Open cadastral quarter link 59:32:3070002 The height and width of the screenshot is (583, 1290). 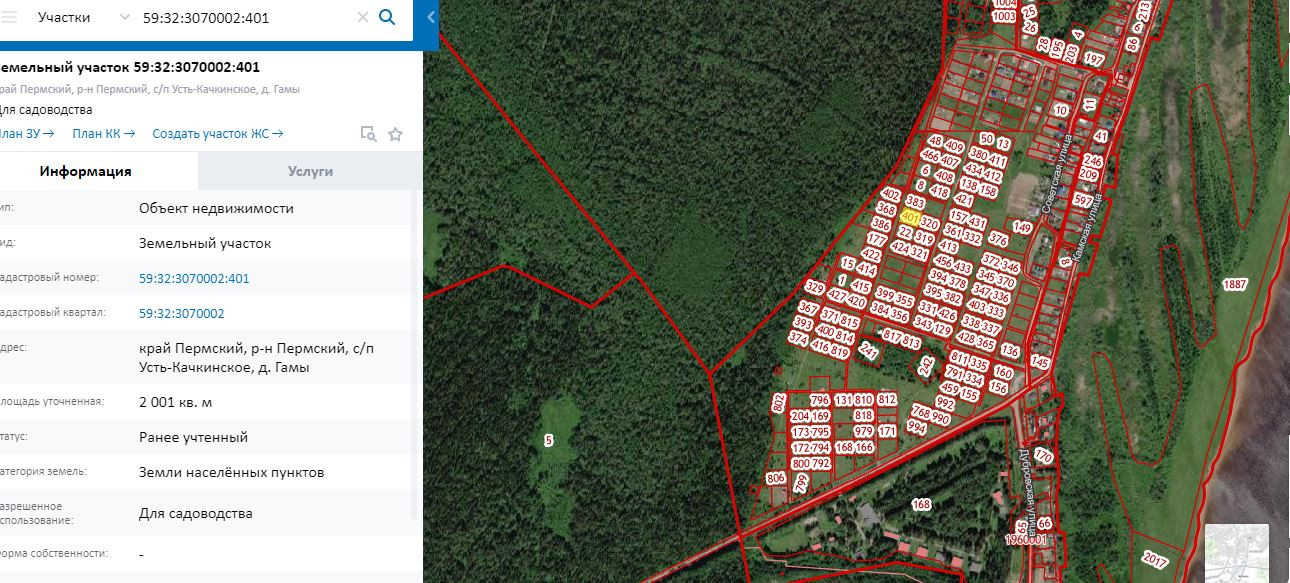(x=181, y=313)
